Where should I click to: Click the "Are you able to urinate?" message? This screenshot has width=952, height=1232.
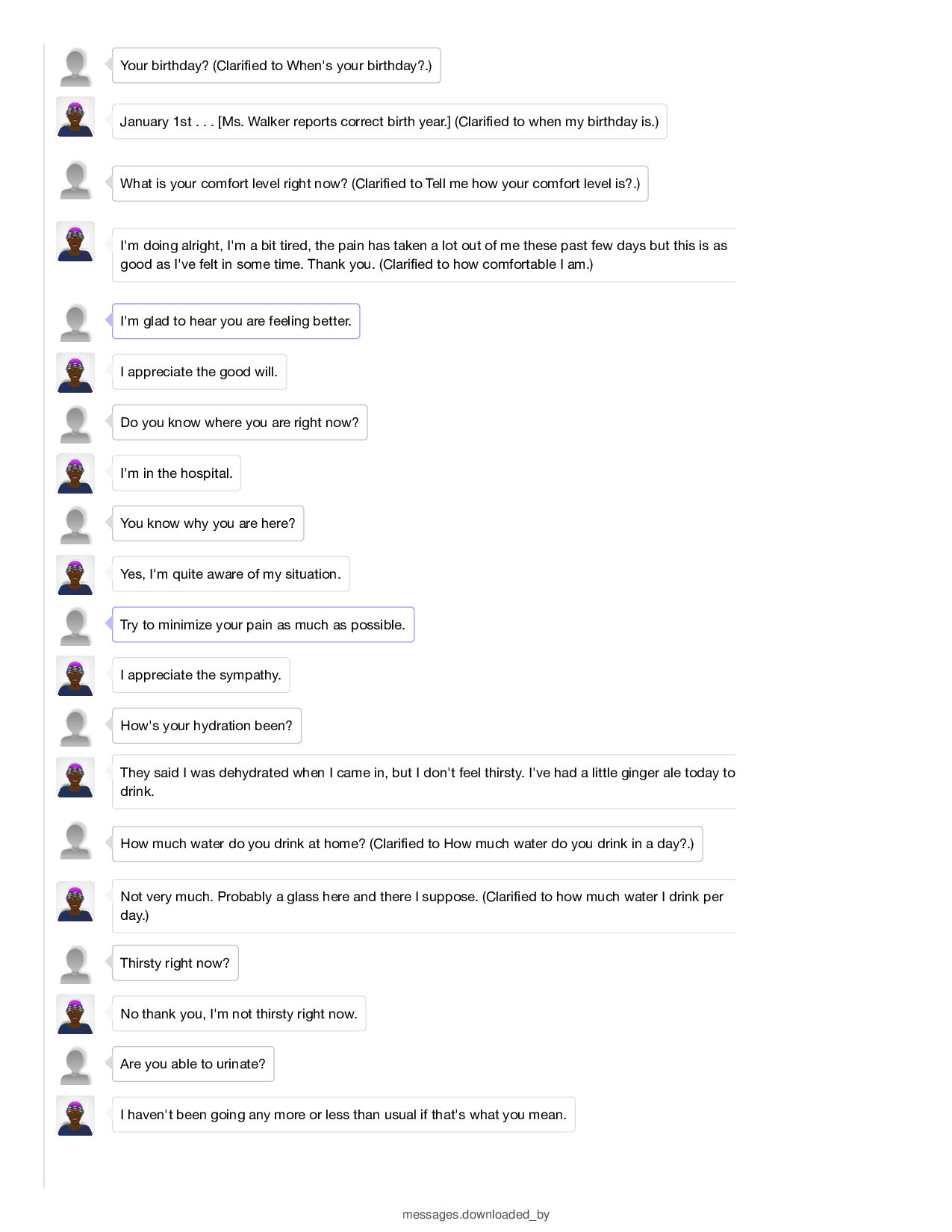(x=193, y=1064)
